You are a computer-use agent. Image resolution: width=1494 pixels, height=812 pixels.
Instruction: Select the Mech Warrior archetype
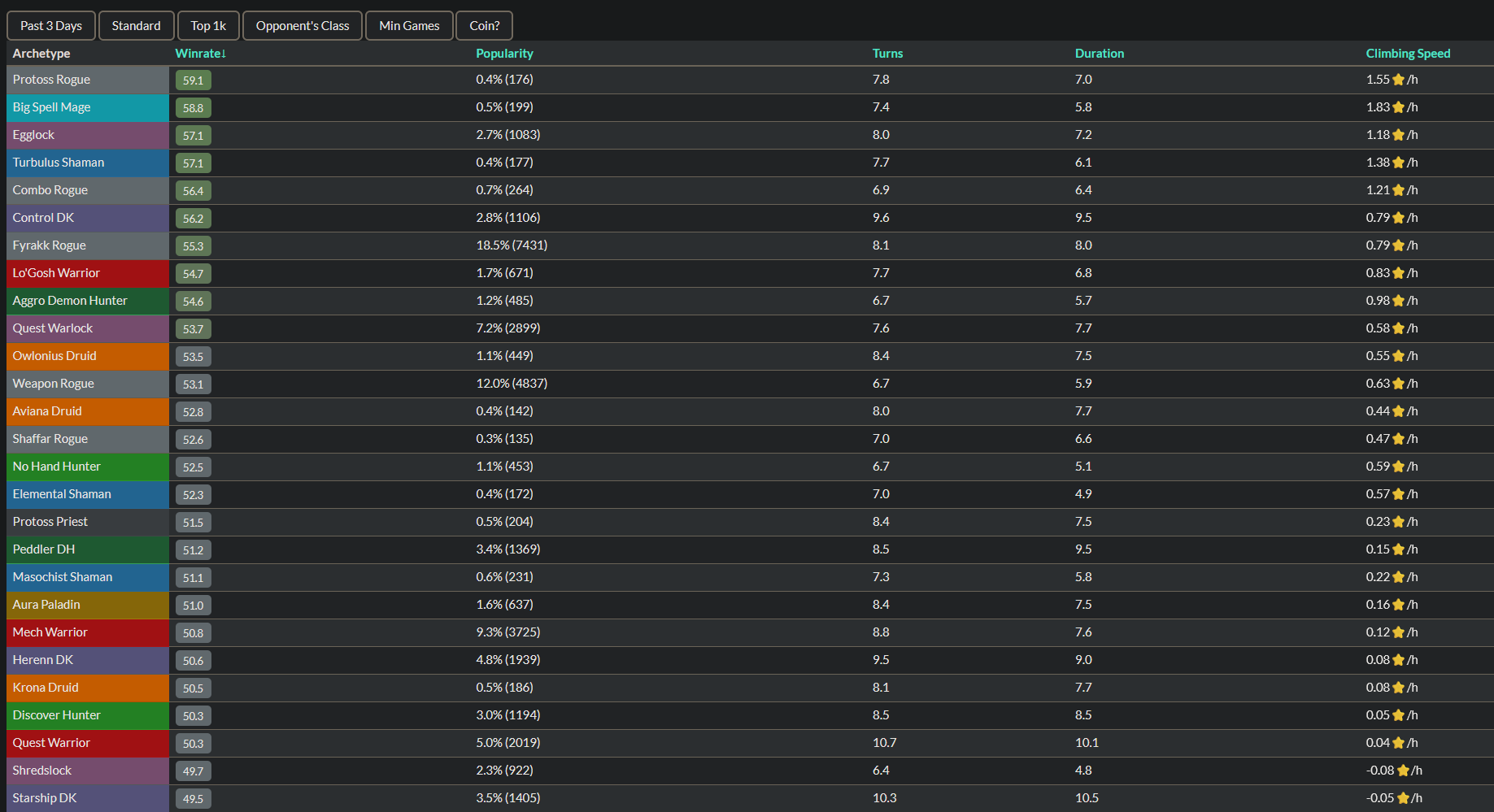[x=88, y=632]
